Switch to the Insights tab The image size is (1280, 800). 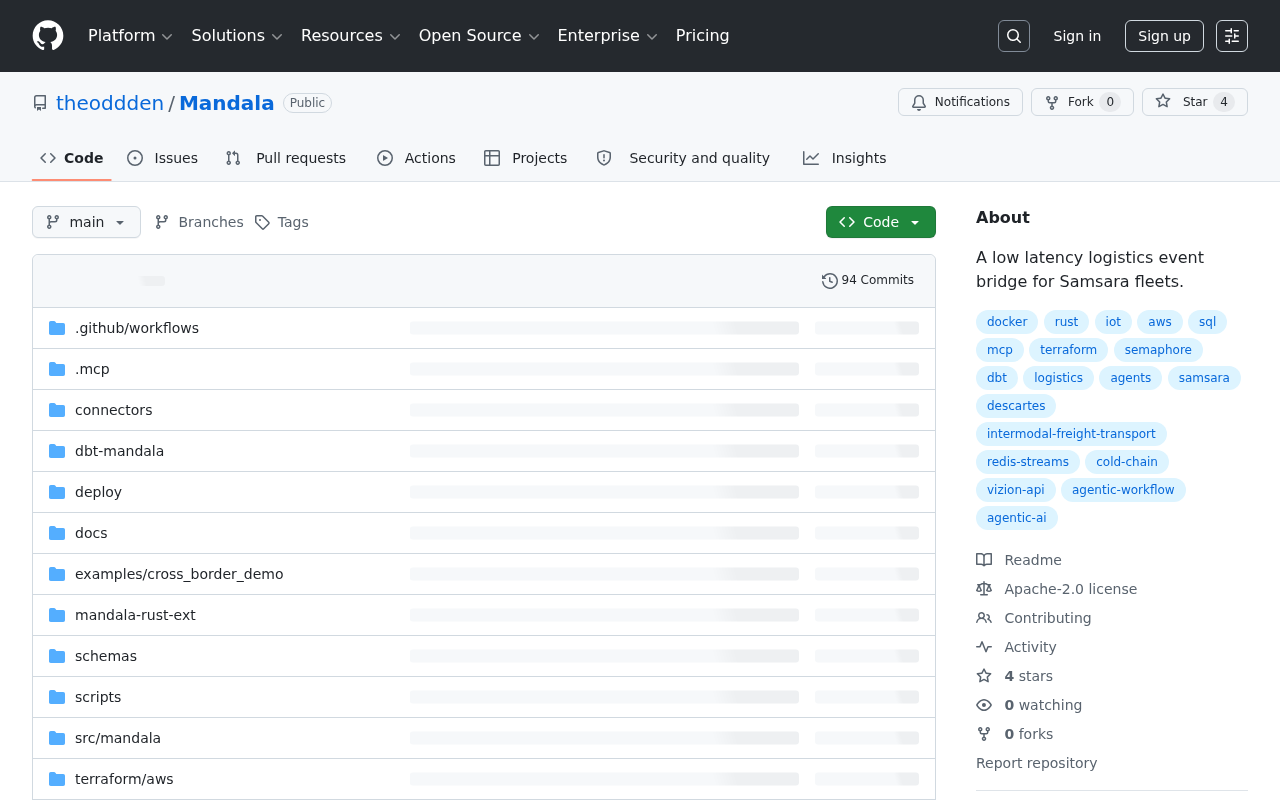pyautogui.click(x=844, y=158)
